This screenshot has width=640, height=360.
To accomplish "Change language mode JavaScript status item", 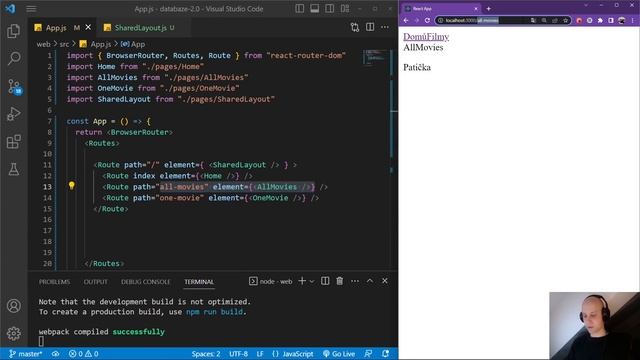I will pos(293,354).
